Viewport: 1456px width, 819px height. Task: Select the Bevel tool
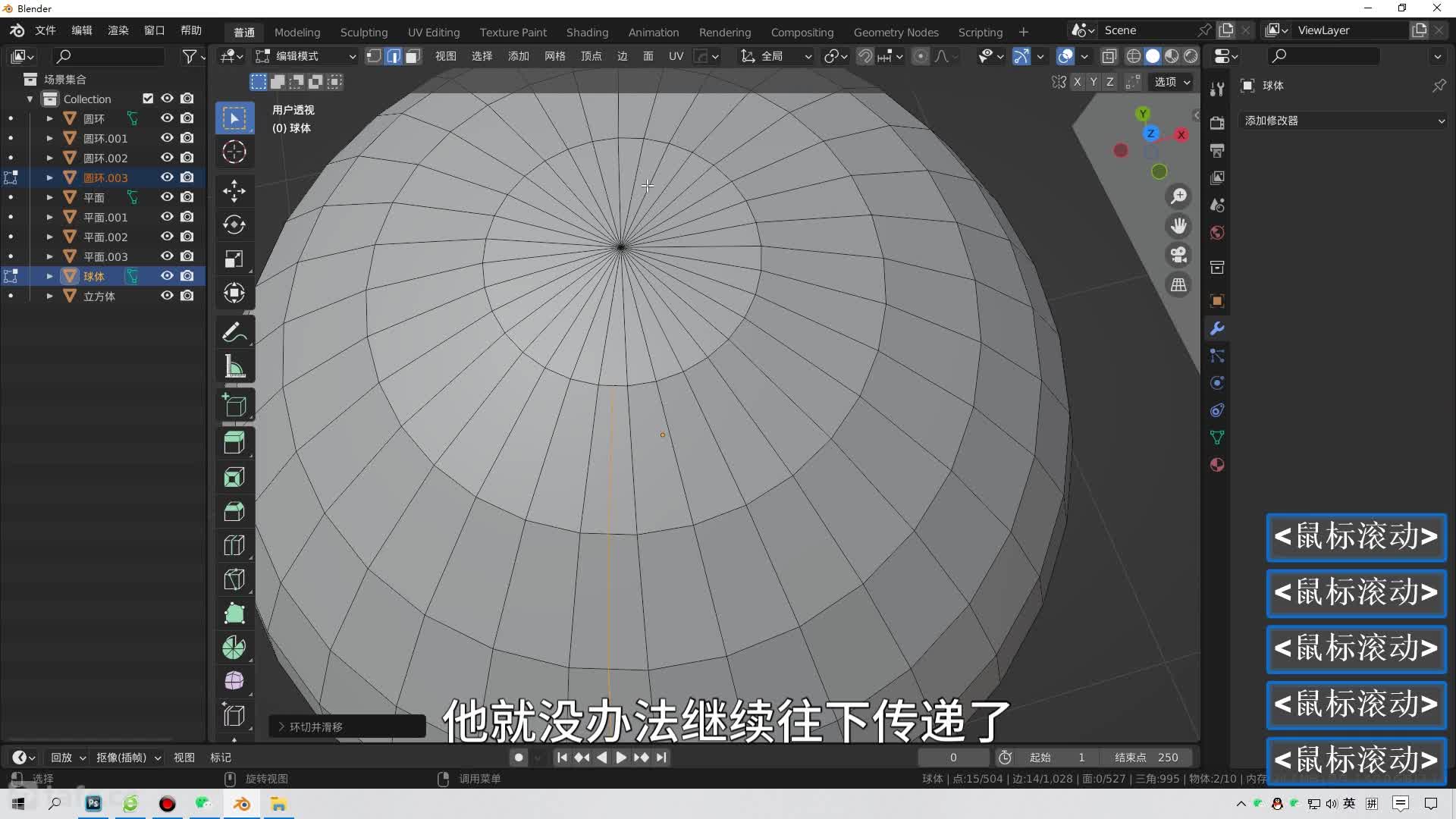234,511
